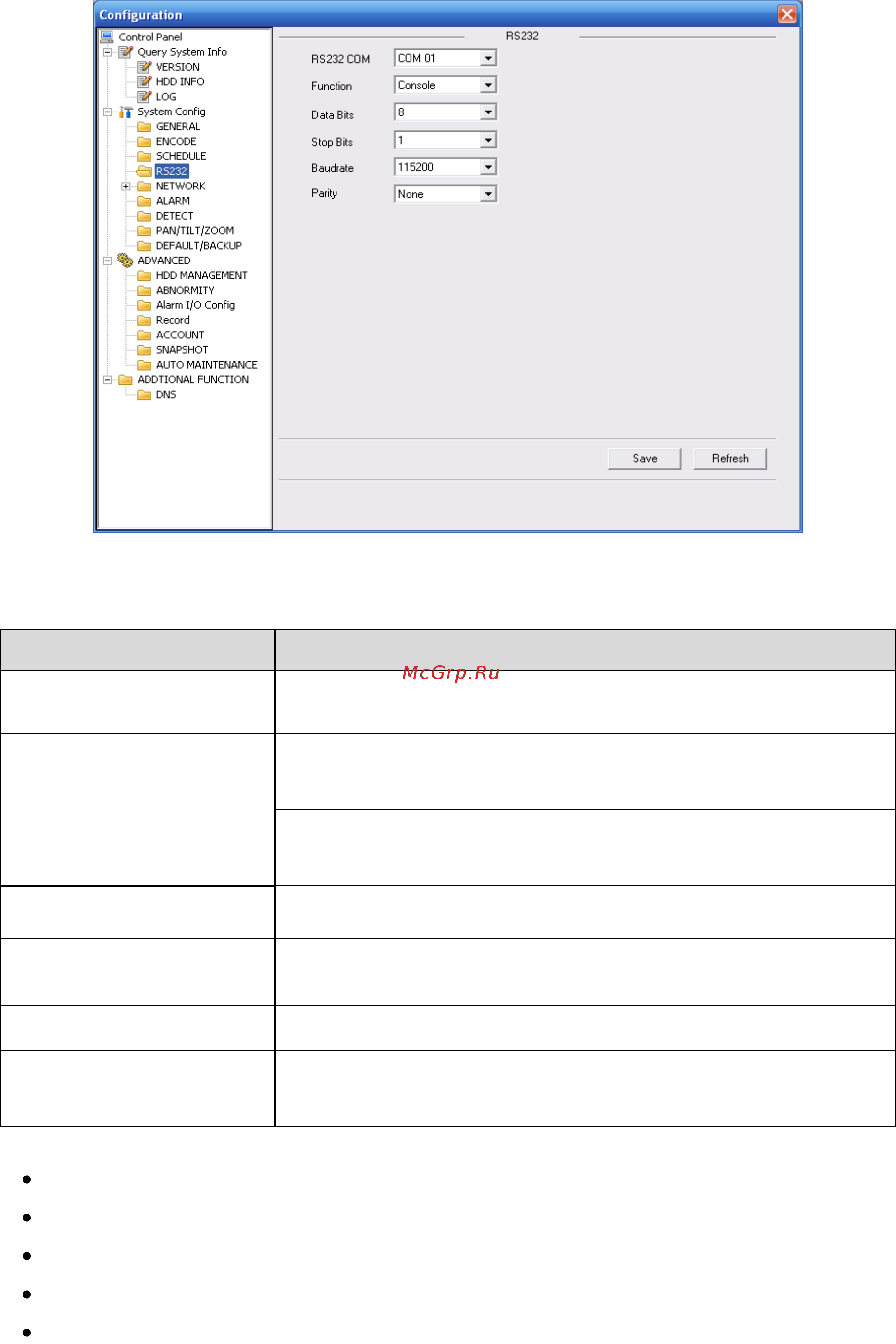Image resolution: width=896 pixels, height=1344 pixels.
Task: Click the PAN/TILT/ZOOM folder icon
Action: pos(145,231)
